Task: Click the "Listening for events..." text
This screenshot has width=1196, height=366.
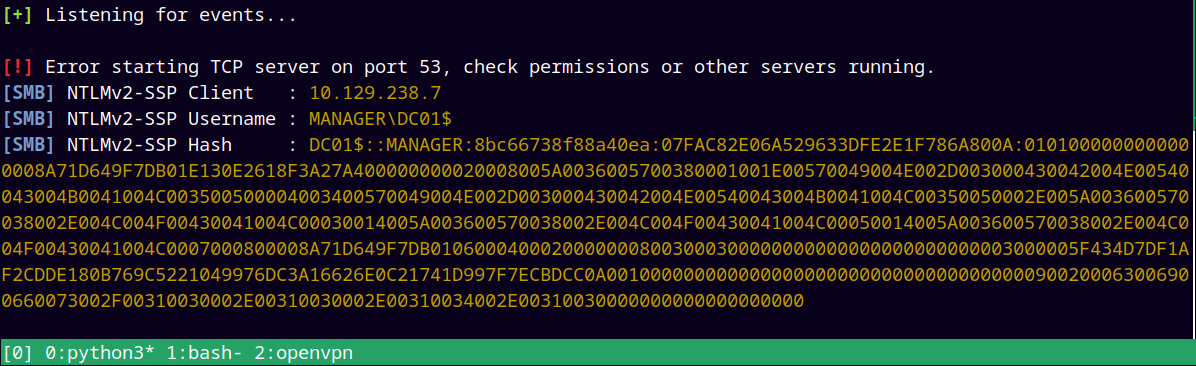Action: (171, 15)
